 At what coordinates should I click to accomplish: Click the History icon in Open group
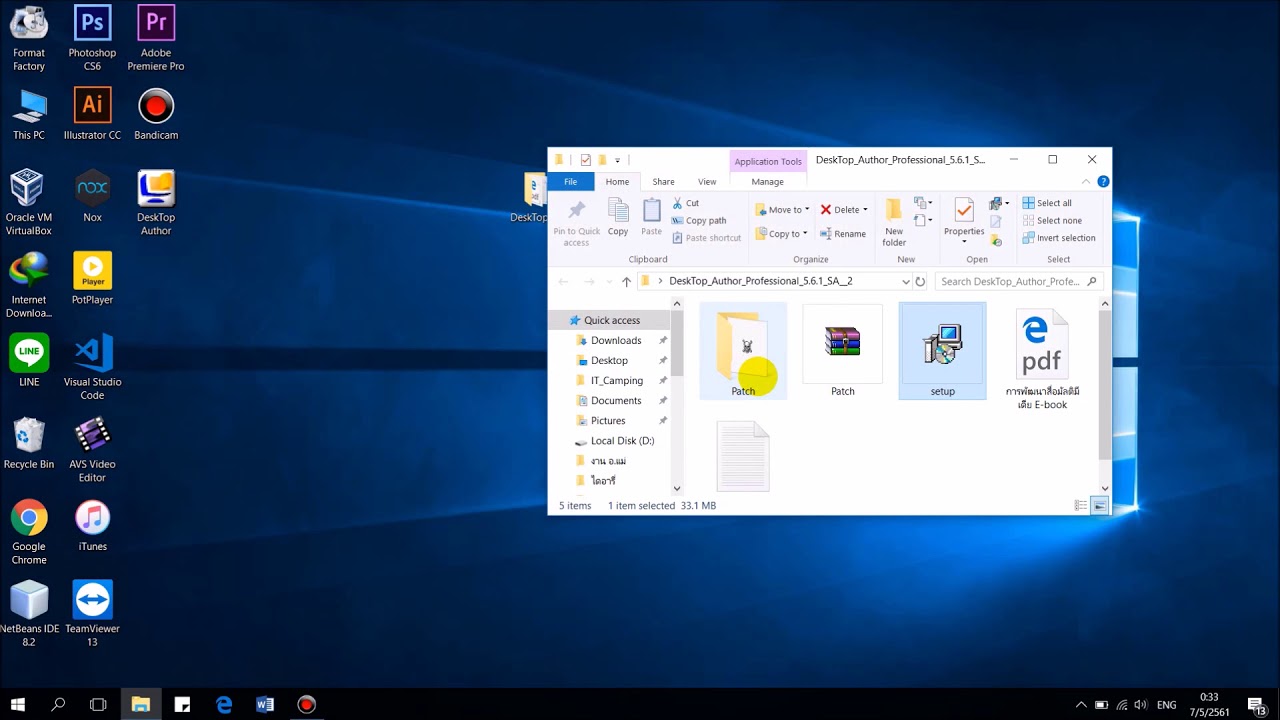click(x=996, y=240)
